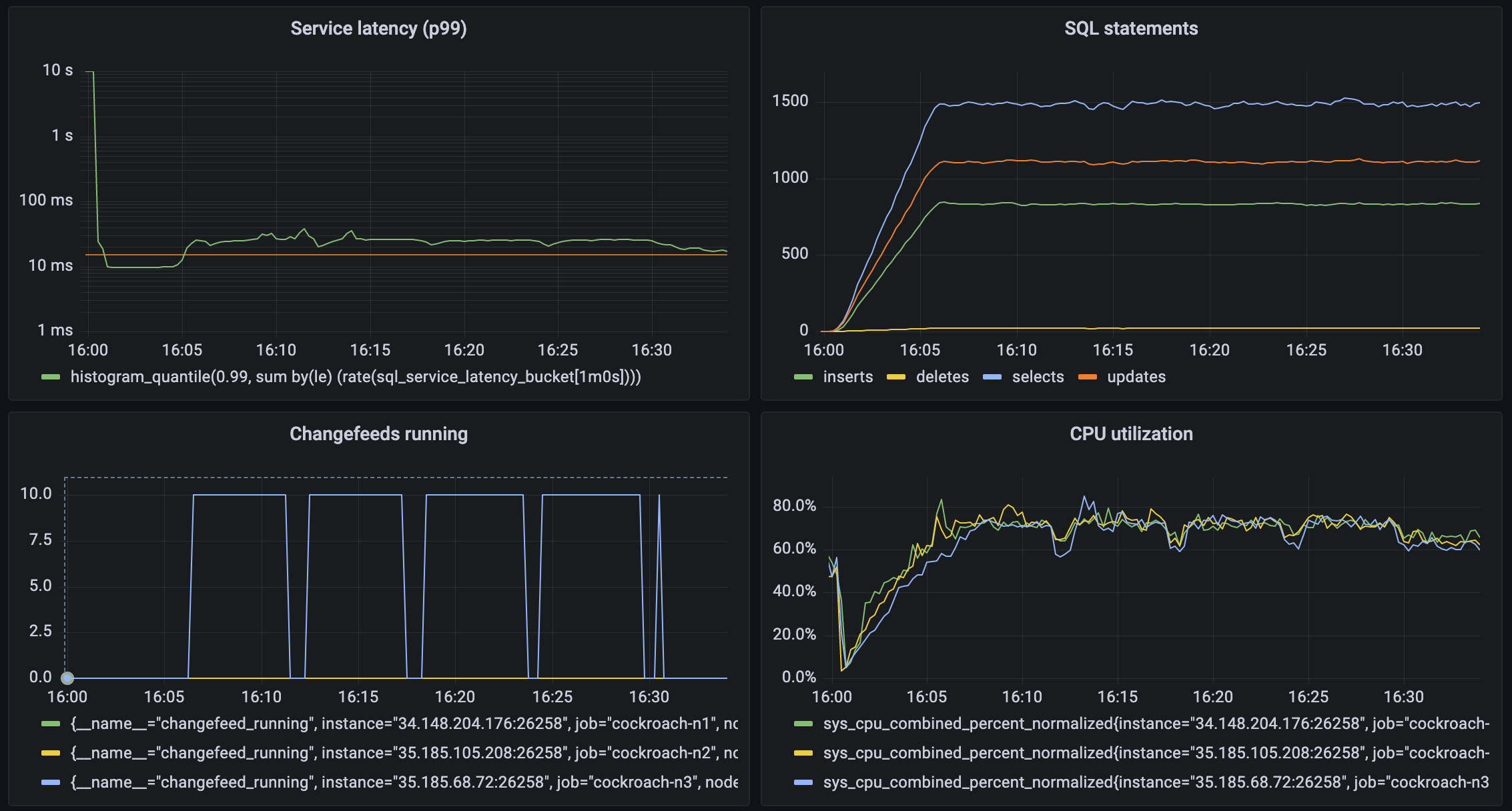1512x811 pixels.
Task: Click the 100 ms y-axis label in latency chart
Action: (x=46, y=200)
